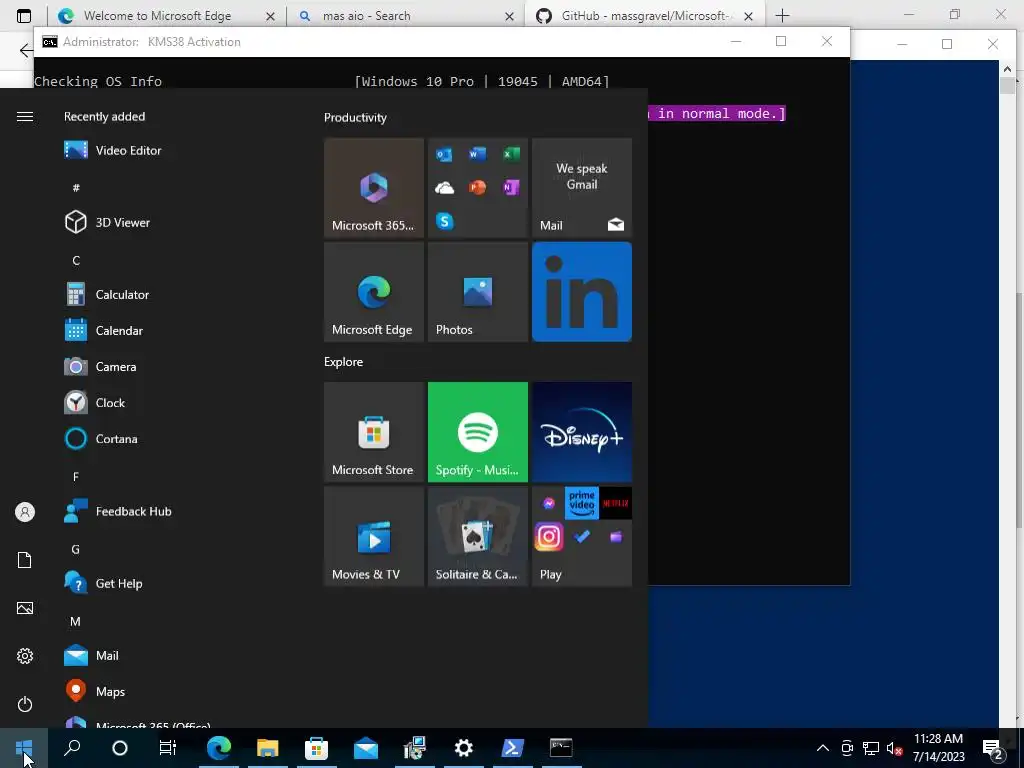Screen dimensions: 1024x768
Task: Open the Play folder tile
Action: (x=582, y=536)
